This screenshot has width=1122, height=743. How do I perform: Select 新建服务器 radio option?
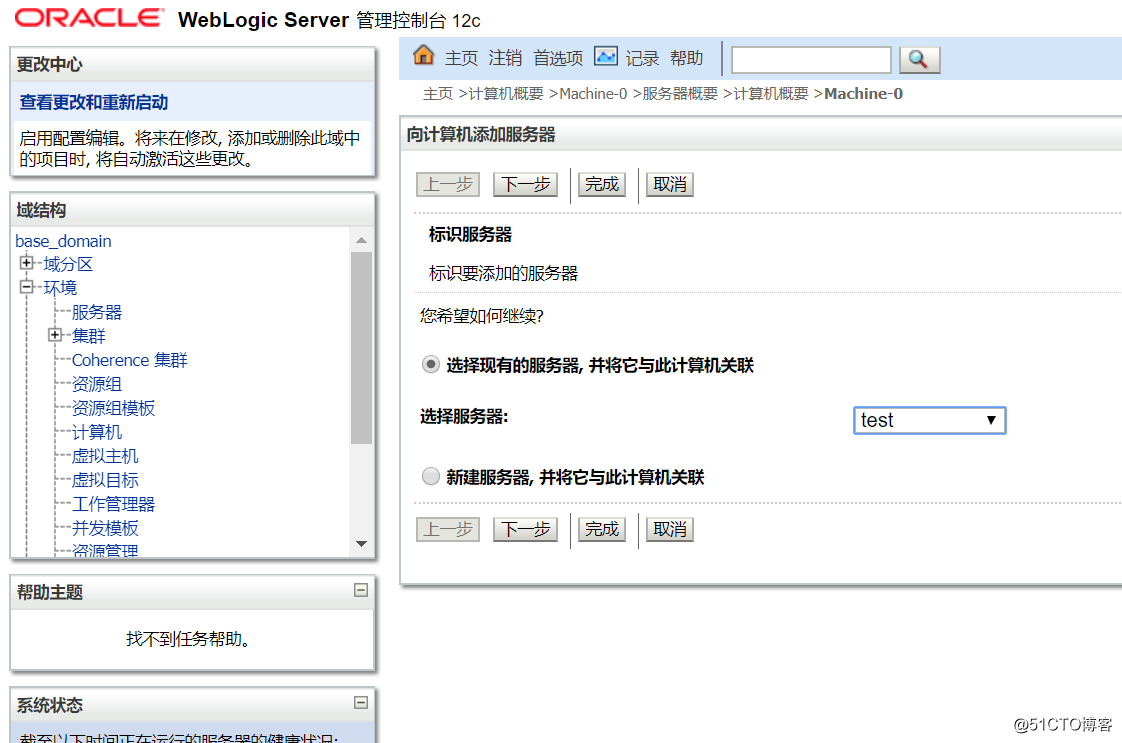(x=431, y=476)
